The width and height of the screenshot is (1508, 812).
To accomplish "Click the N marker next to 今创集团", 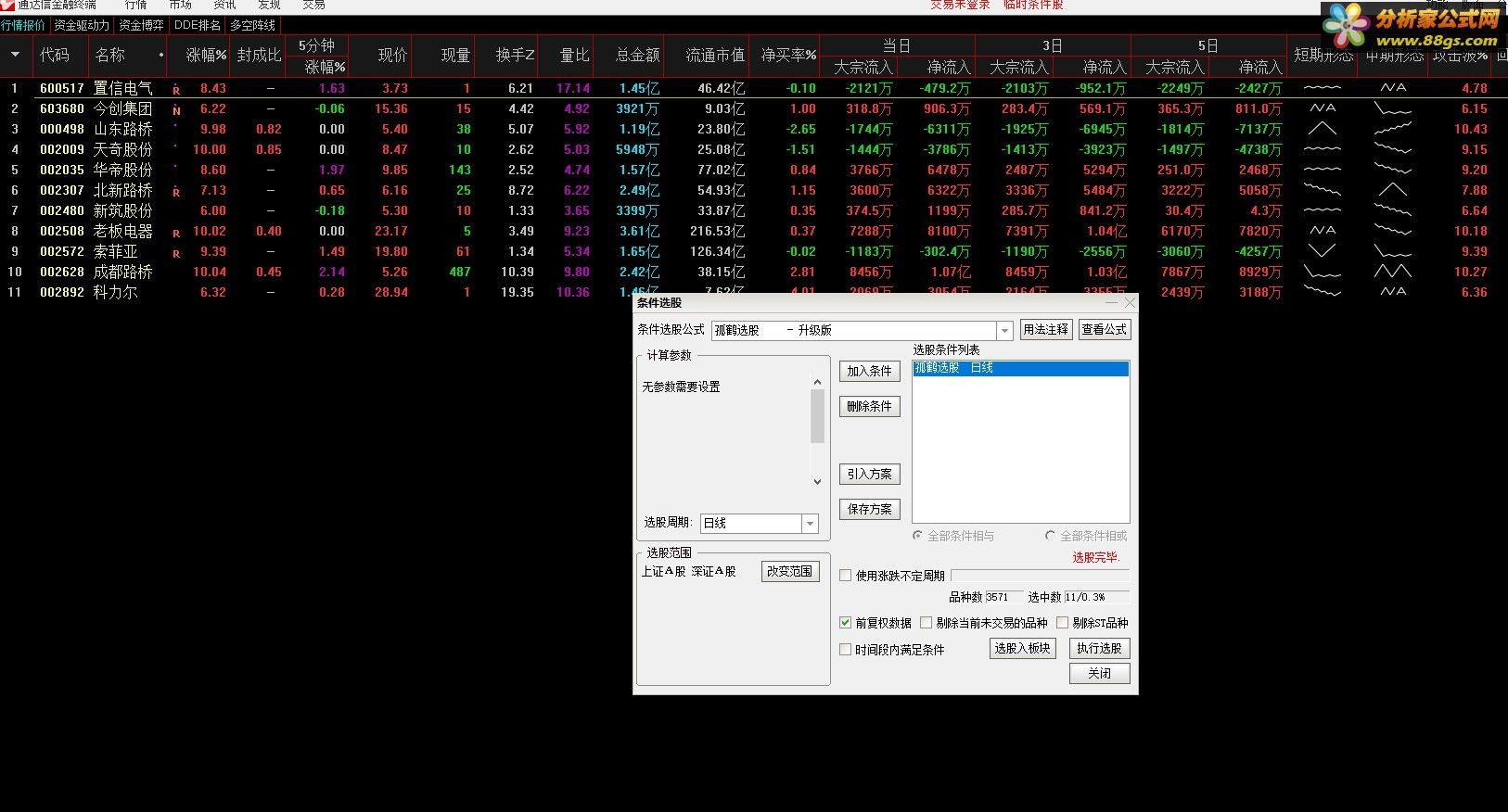I will (x=176, y=111).
